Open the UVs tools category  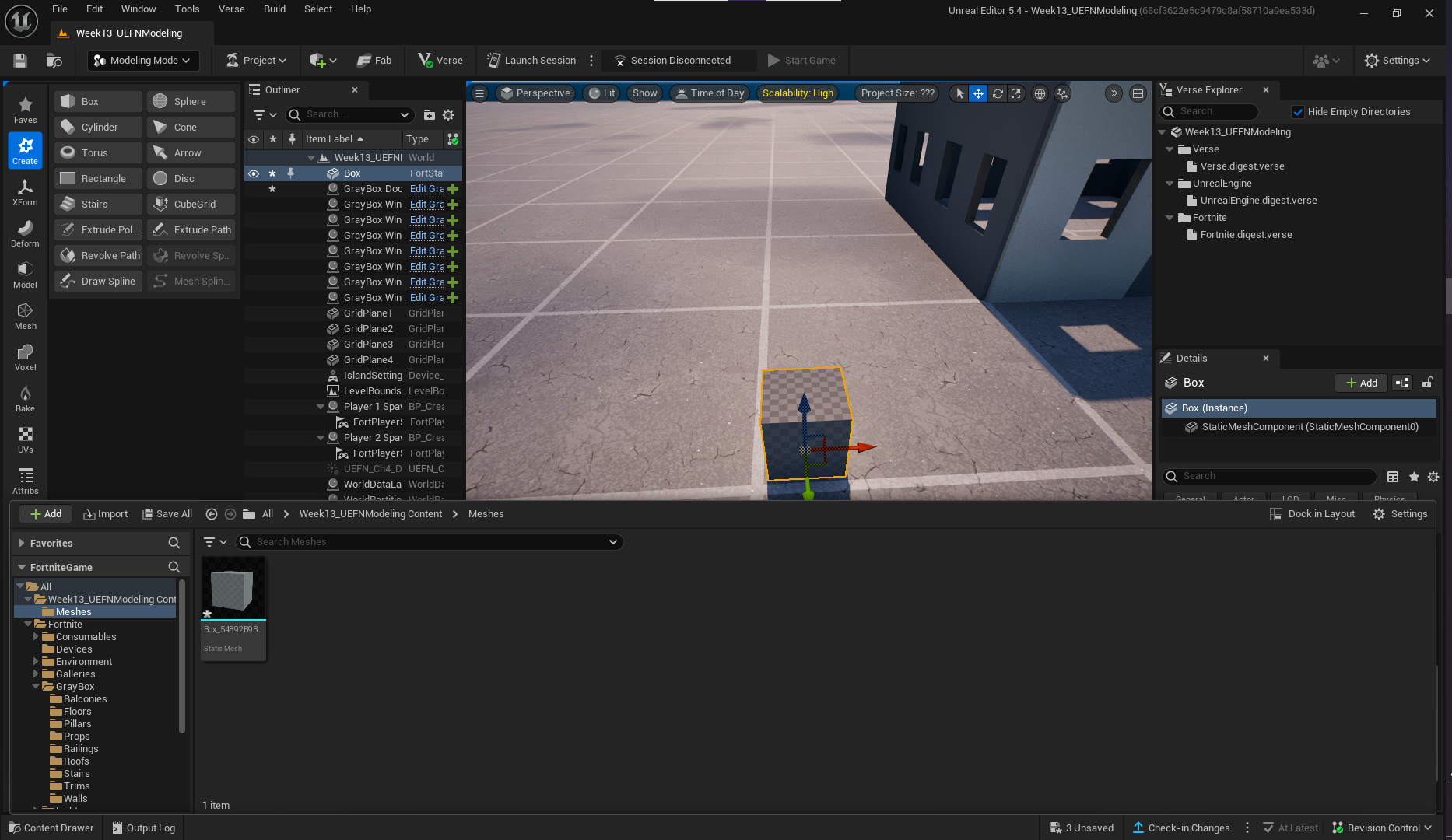[25, 439]
